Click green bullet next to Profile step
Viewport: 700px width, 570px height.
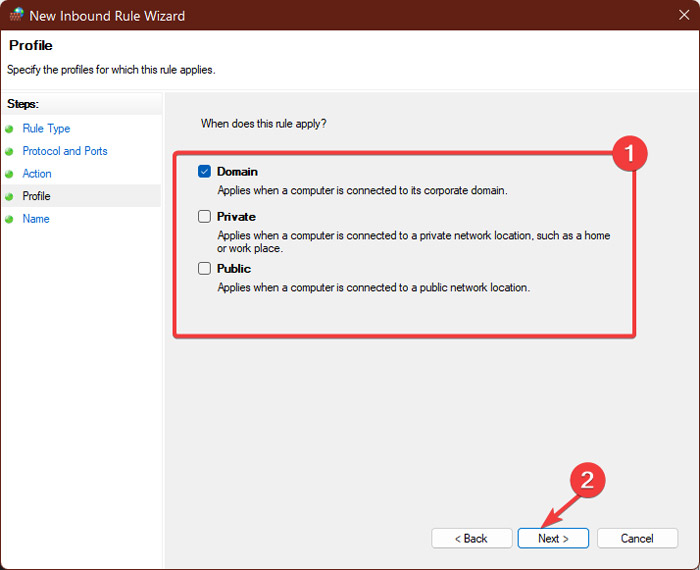click(x=10, y=197)
